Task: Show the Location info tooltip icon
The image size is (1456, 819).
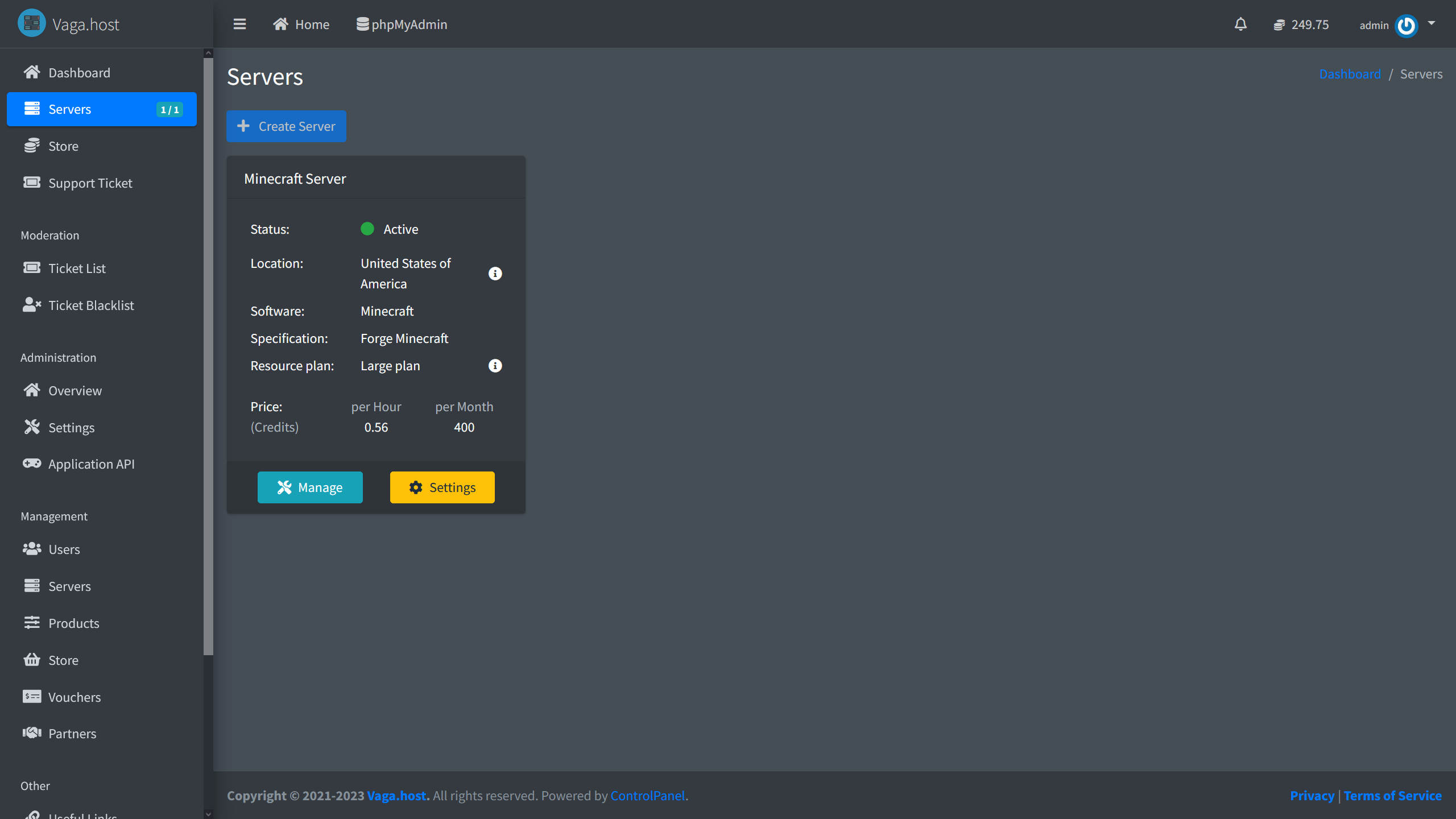Action: tap(495, 274)
